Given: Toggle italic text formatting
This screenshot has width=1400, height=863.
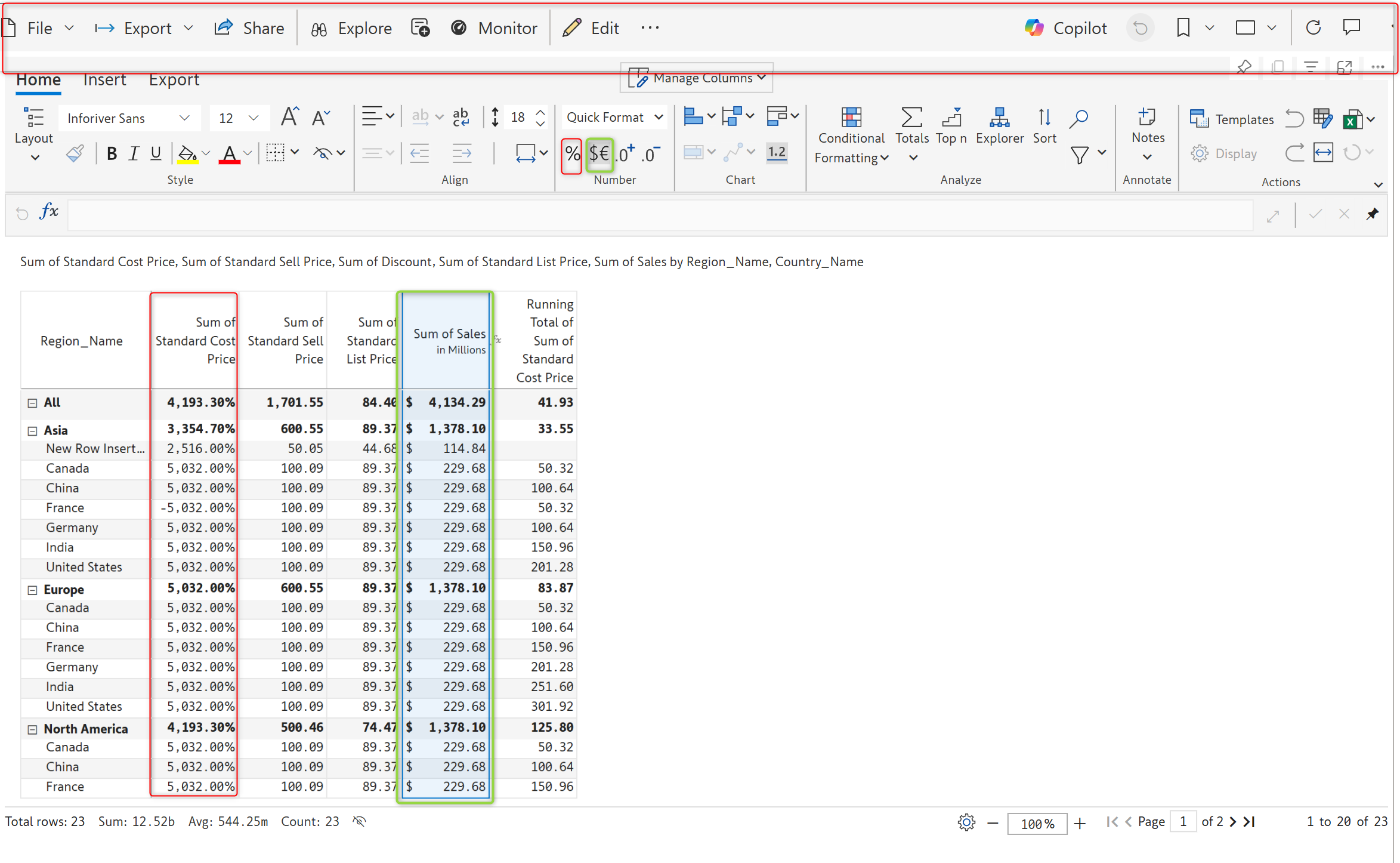Looking at the screenshot, I should tap(134, 154).
